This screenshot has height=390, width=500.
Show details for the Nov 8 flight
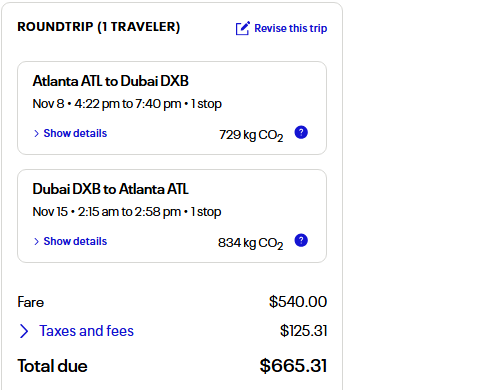tap(75, 133)
